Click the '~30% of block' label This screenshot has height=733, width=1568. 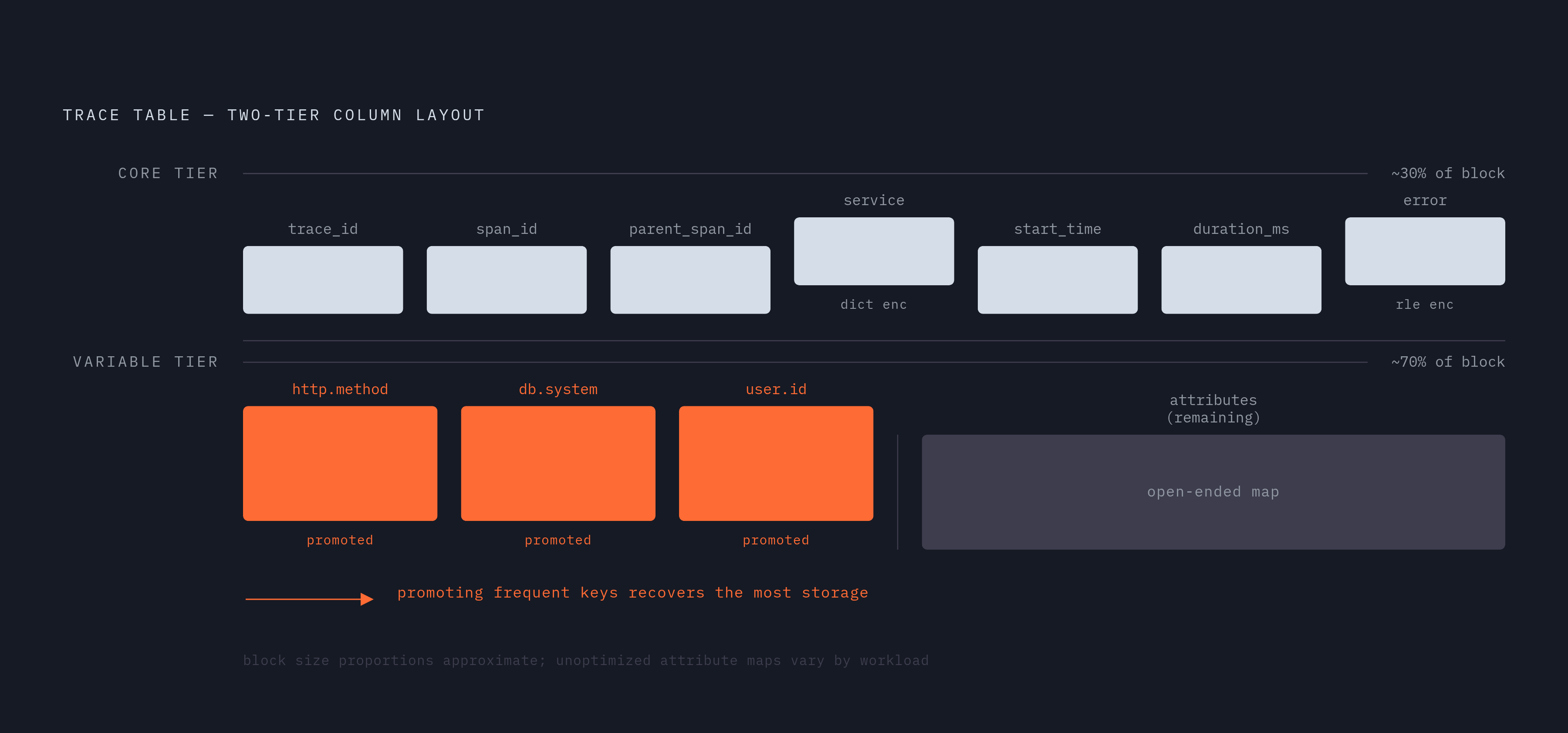[x=1448, y=173]
